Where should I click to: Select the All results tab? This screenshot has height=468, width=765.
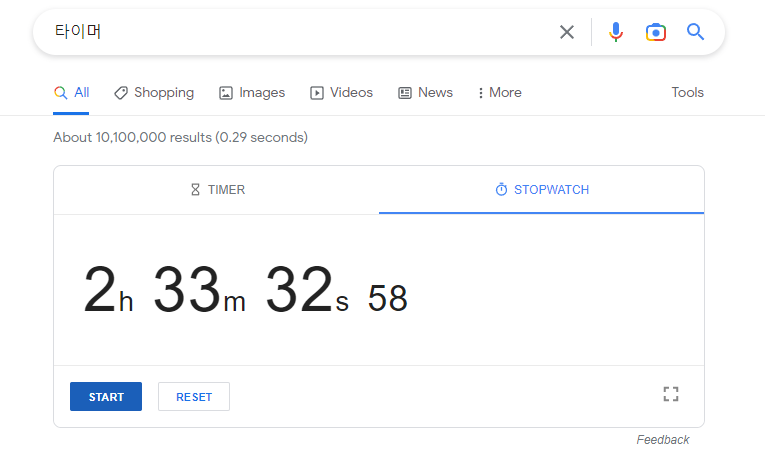(x=71, y=93)
